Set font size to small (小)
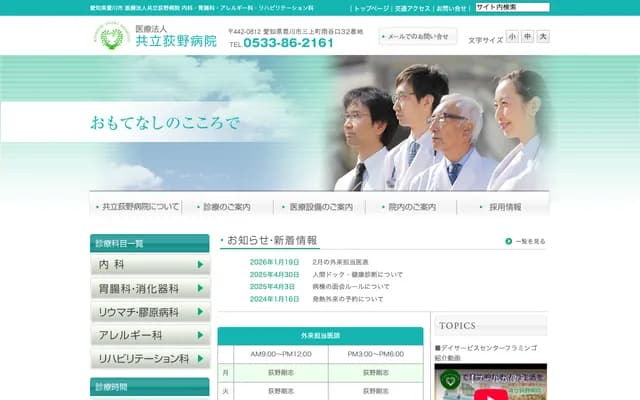The width and height of the screenshot is (640, 400). [512, 36]
